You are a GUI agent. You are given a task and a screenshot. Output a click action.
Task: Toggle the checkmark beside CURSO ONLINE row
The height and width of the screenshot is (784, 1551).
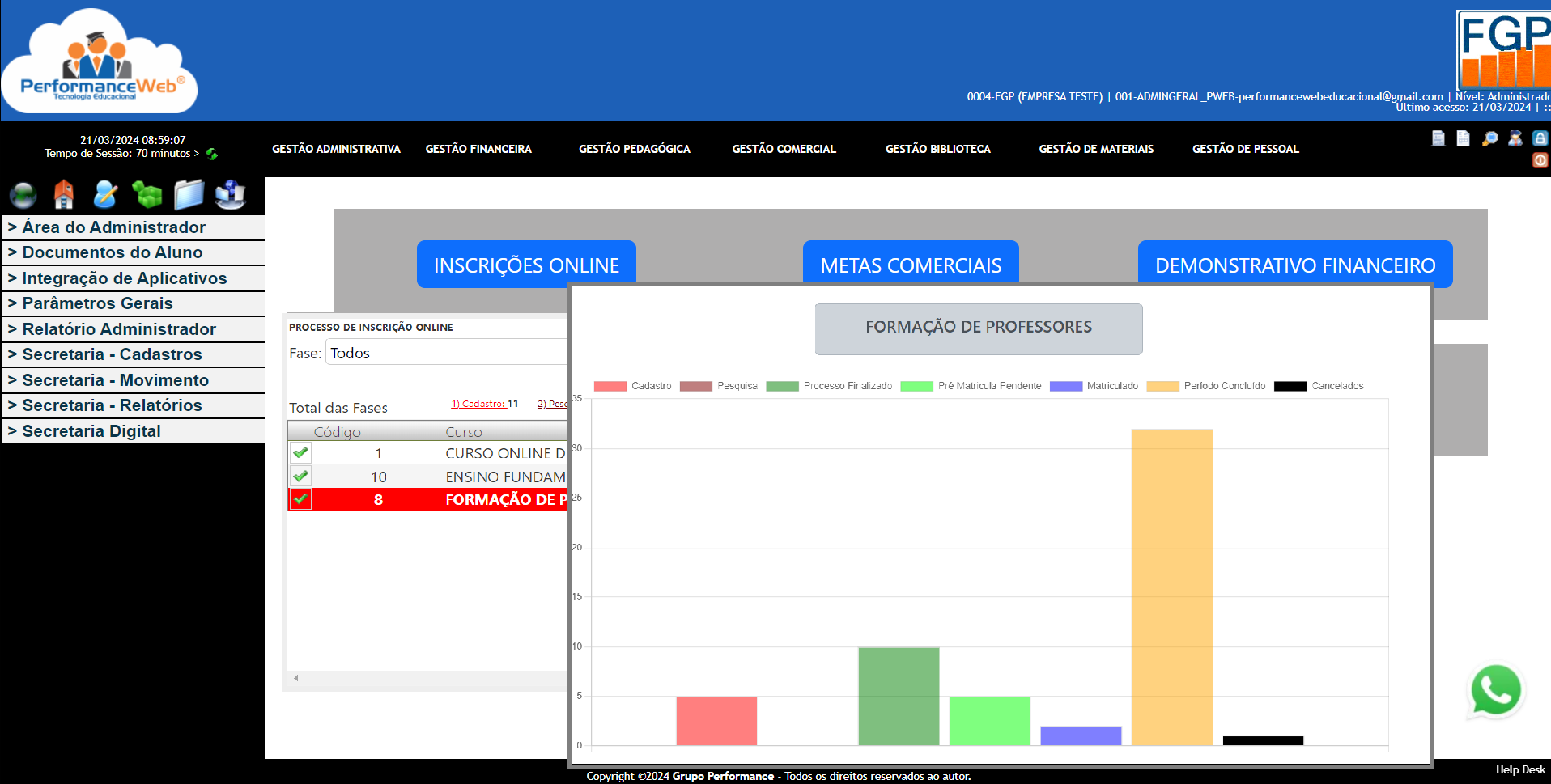click(x=300, y=453)
